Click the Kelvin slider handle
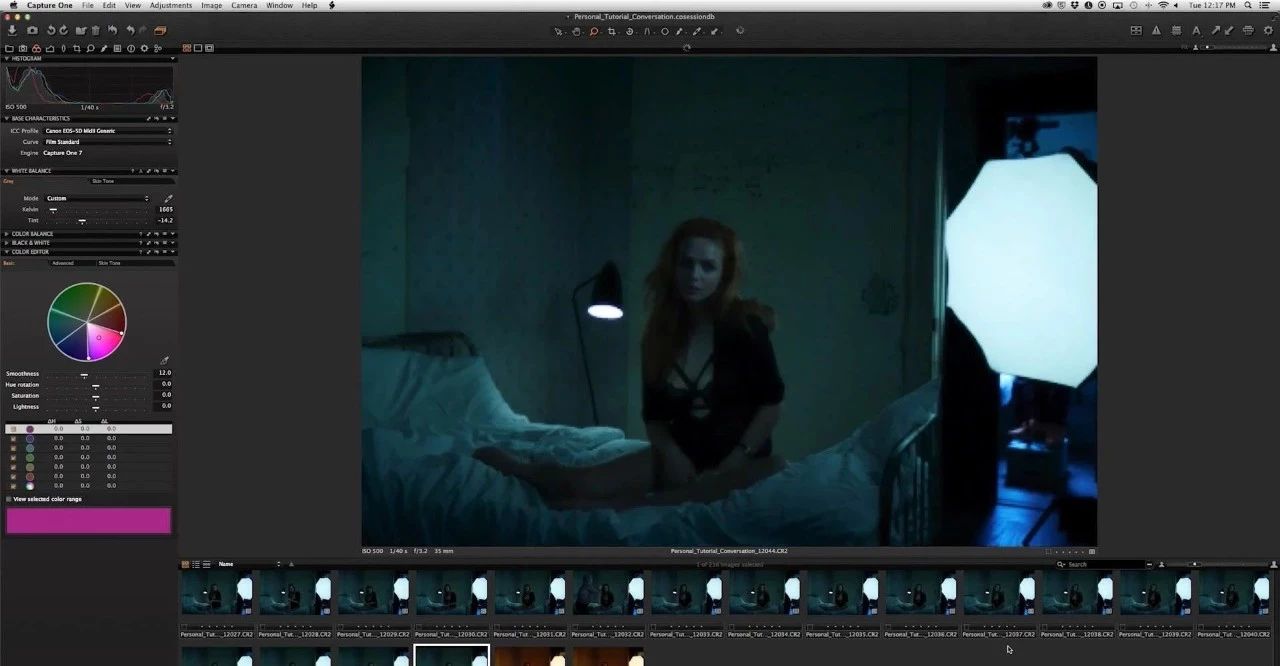Screen dimensions: 1280x666 (x=53, y=210)
